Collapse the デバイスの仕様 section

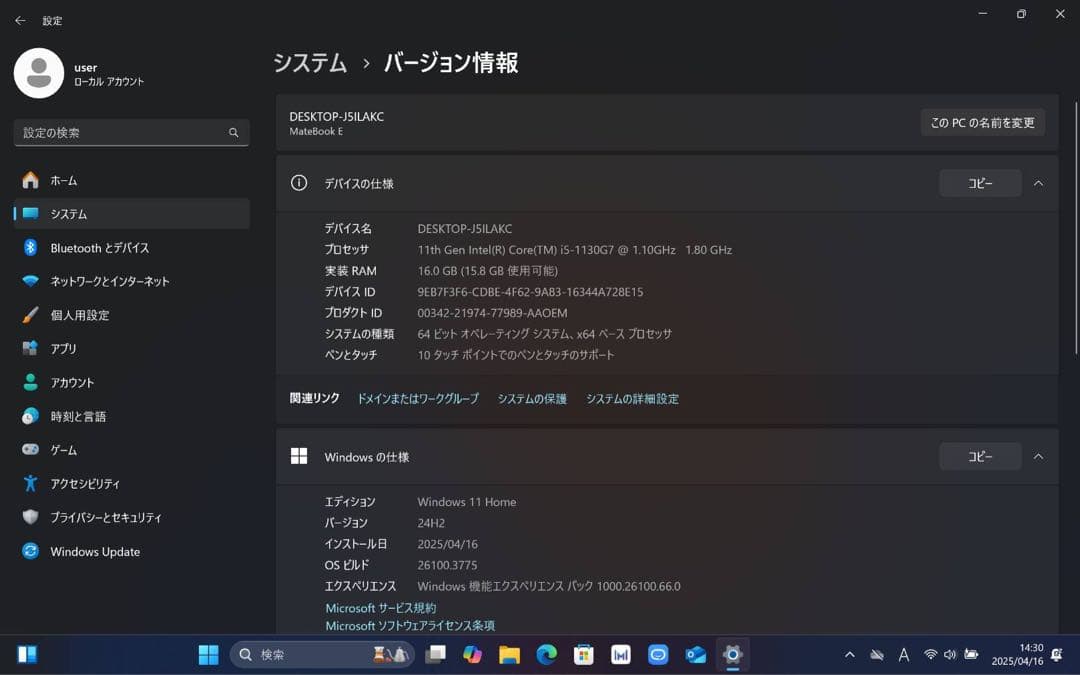click(1038, 183)
